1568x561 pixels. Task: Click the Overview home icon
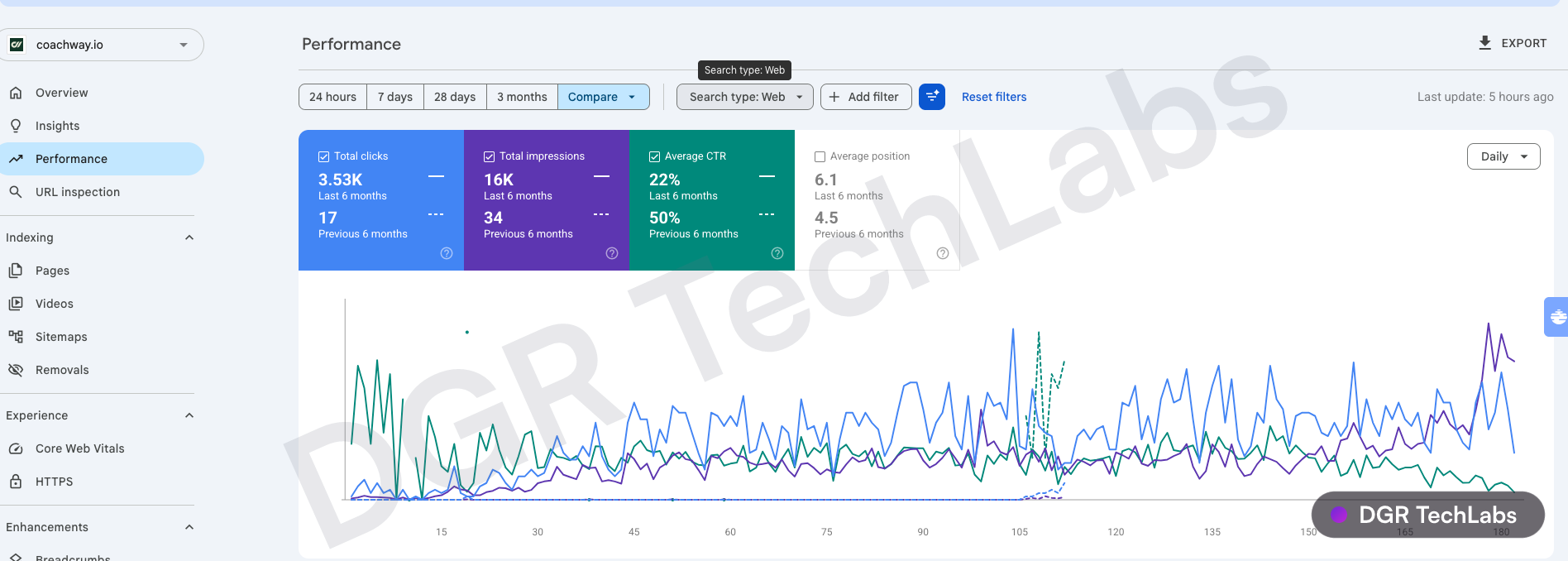16,93
